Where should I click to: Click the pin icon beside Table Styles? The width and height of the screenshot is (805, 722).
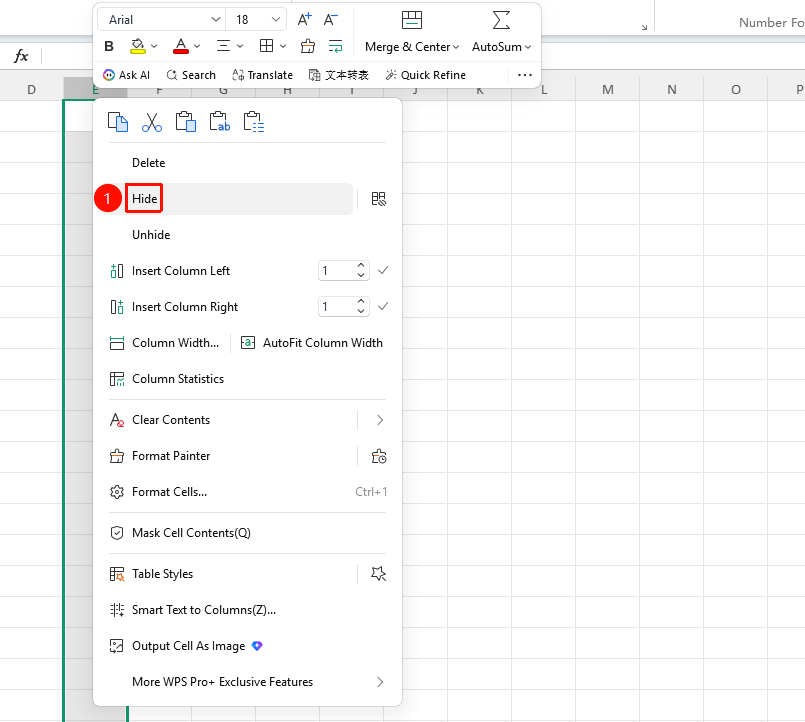(378, 574)
